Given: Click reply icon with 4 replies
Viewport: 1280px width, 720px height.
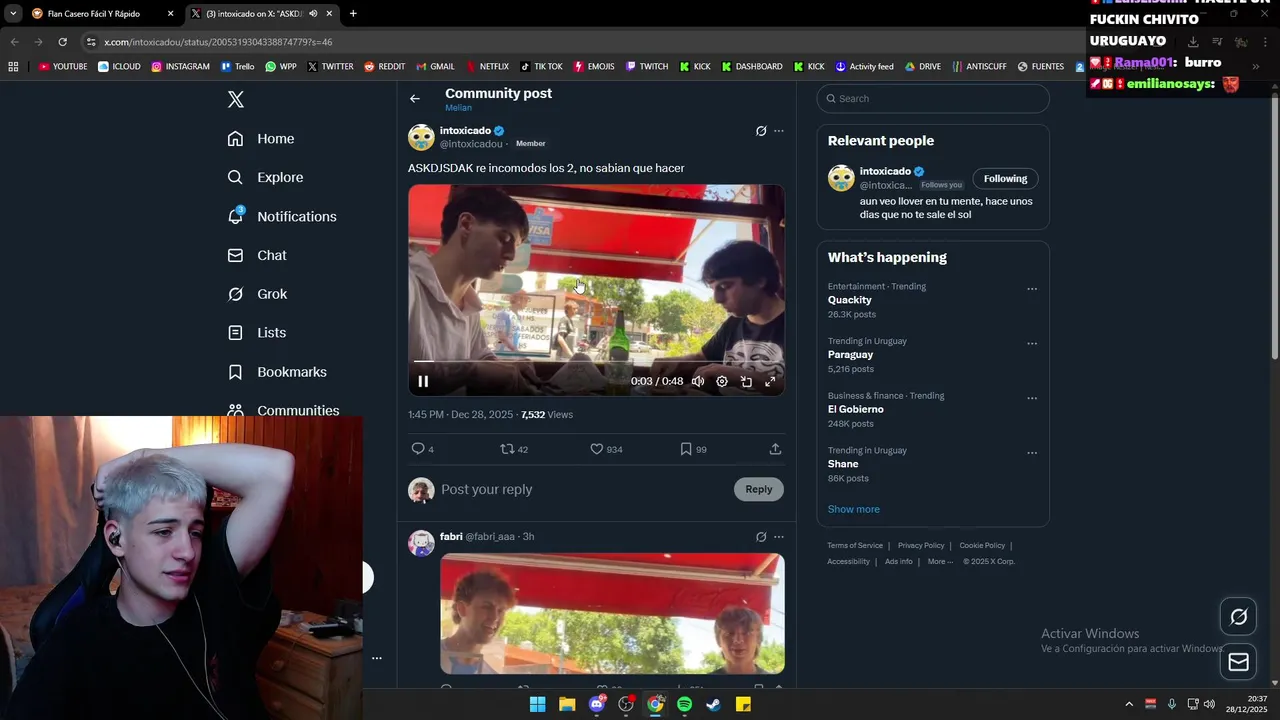Looking at the screenshot, I should [423, 449].
